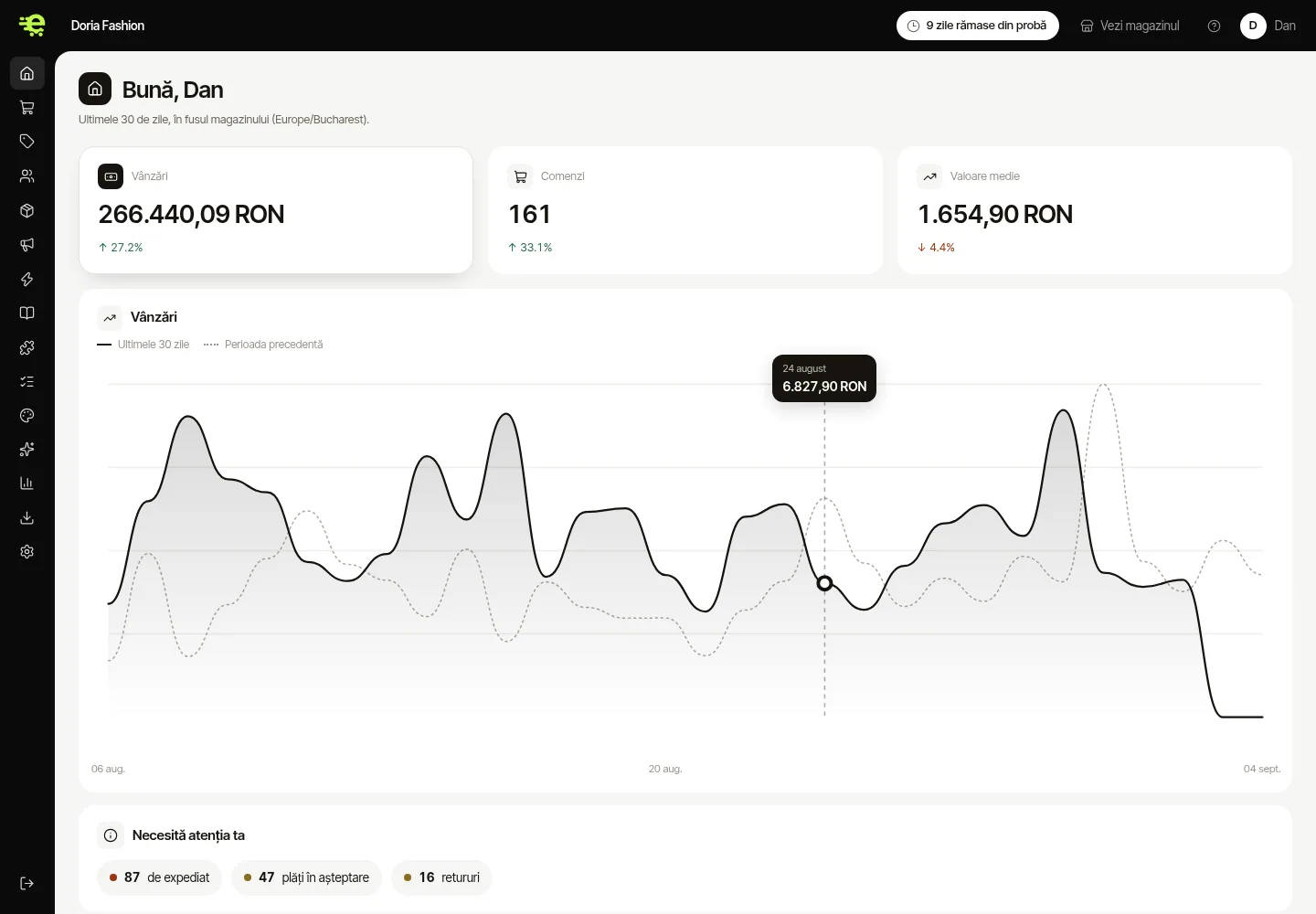Image resolution: width=1316 pixels, height=914 pixels.
Task: Select the package box icon in the sidebar
Action: click(27, 210)
